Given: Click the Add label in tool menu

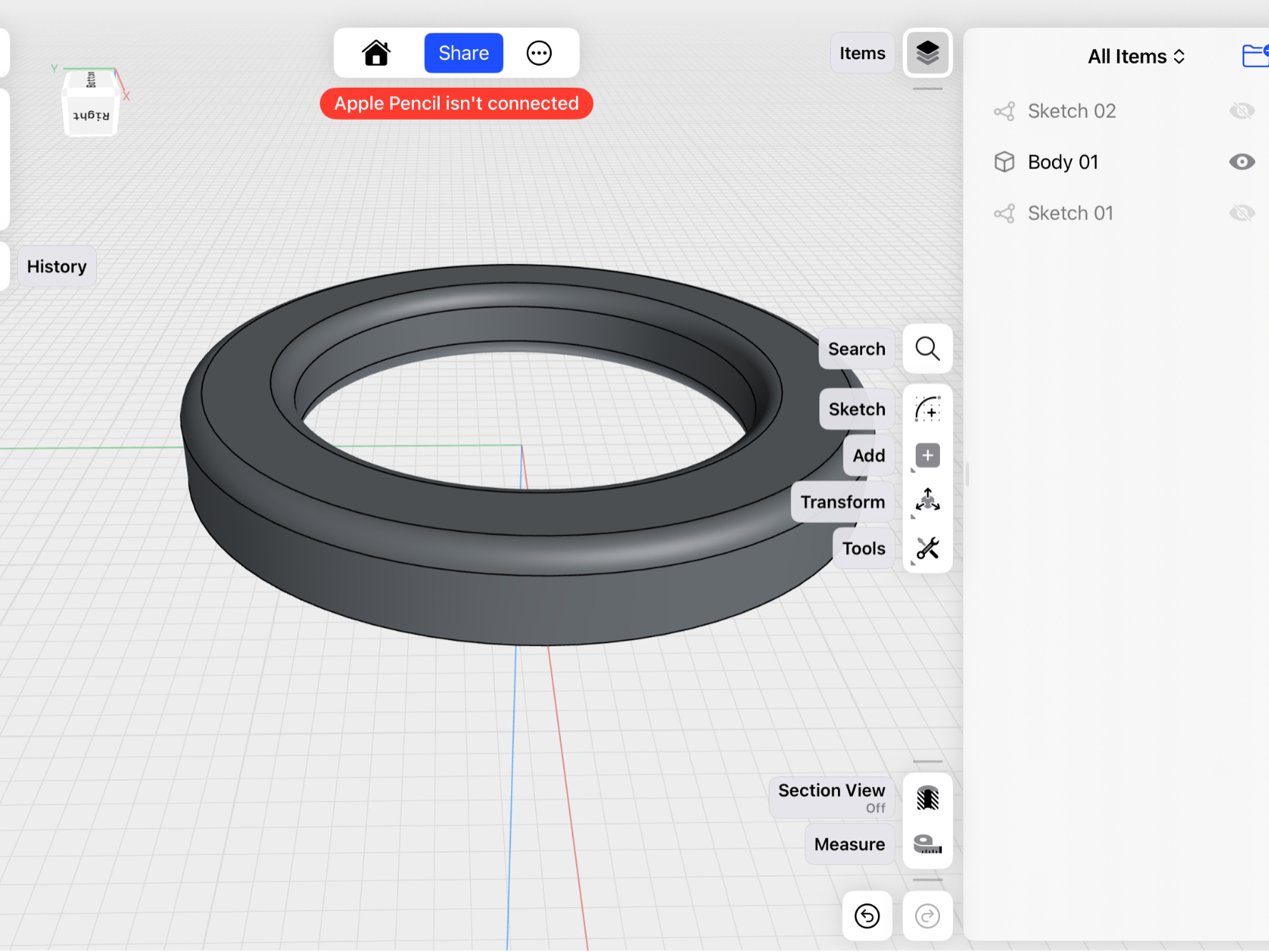Looking at the screenshot, I should pyautogui.click(x=869, y=455).
